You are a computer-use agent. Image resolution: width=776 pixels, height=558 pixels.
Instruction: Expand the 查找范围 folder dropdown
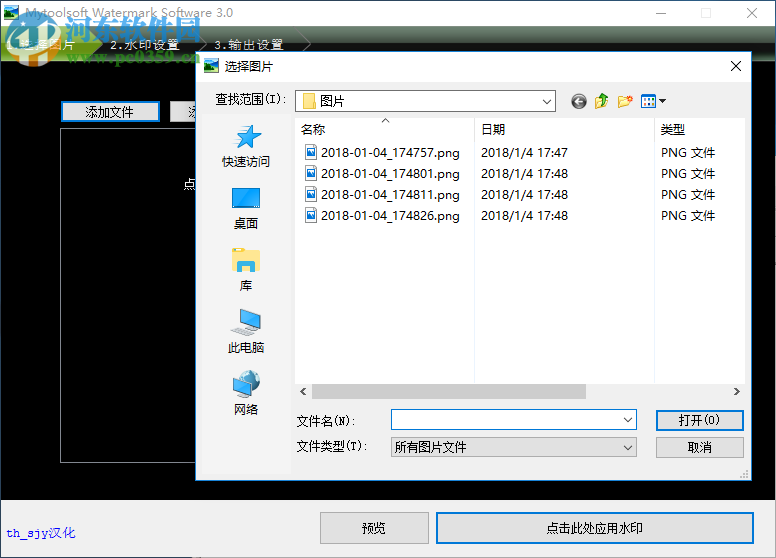point(546,101)
